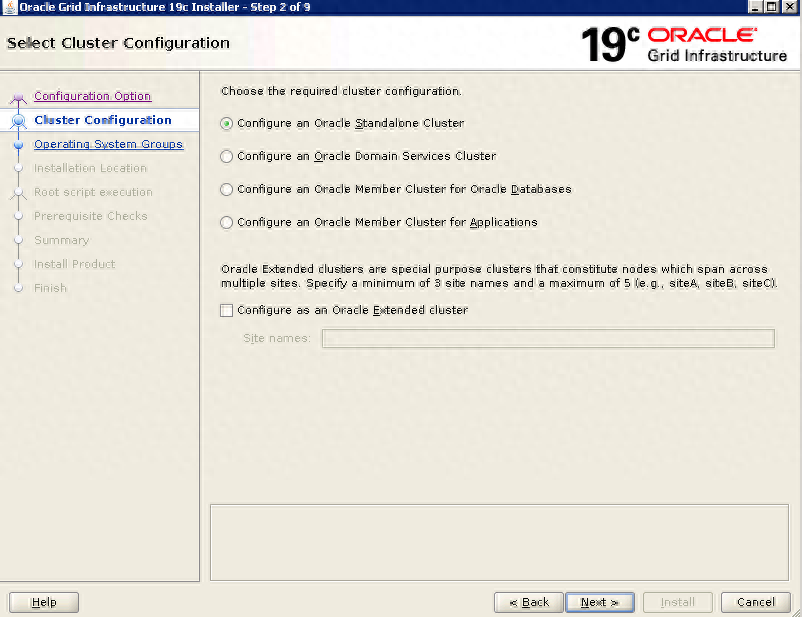Viewport: 802px width, 617px height.
Task: Open the Cluster Configuration sidebar link
Action: tap(104, 120)
